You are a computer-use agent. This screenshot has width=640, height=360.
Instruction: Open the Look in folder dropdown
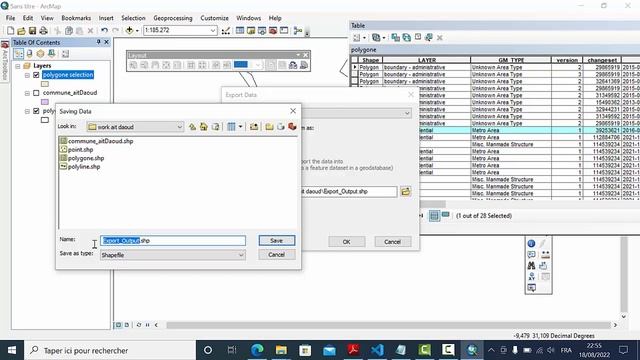click(180, 127)
